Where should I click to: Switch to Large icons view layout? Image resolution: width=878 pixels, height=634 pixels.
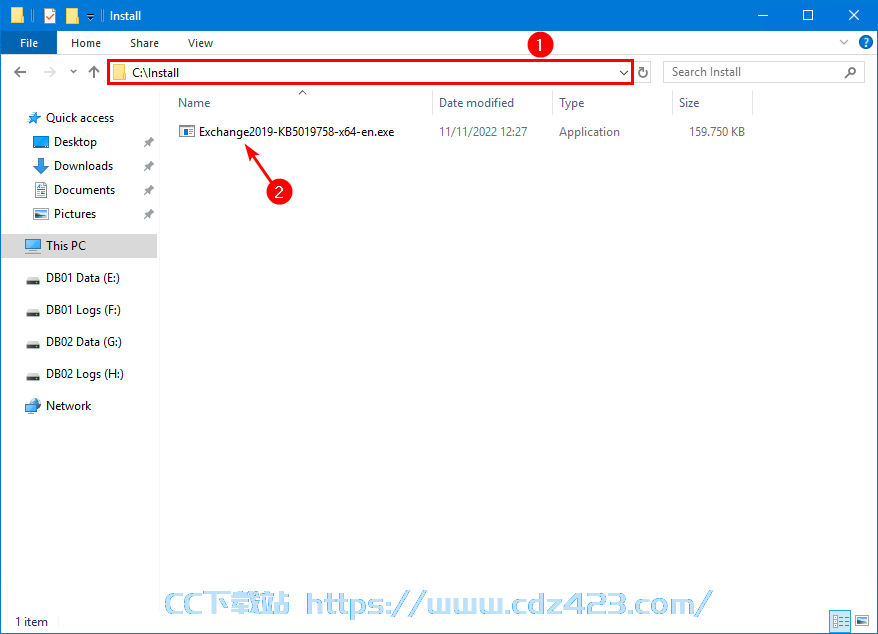[x=862, y=621]
